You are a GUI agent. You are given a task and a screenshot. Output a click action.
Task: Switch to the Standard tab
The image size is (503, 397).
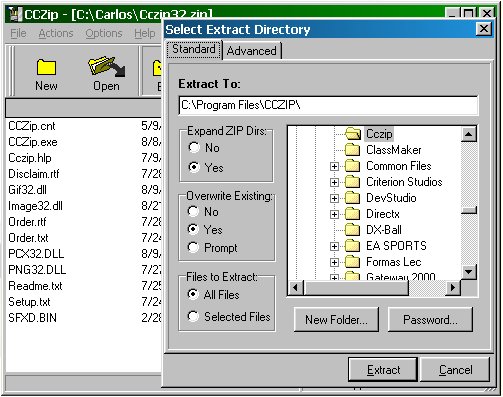pos(194,49)
